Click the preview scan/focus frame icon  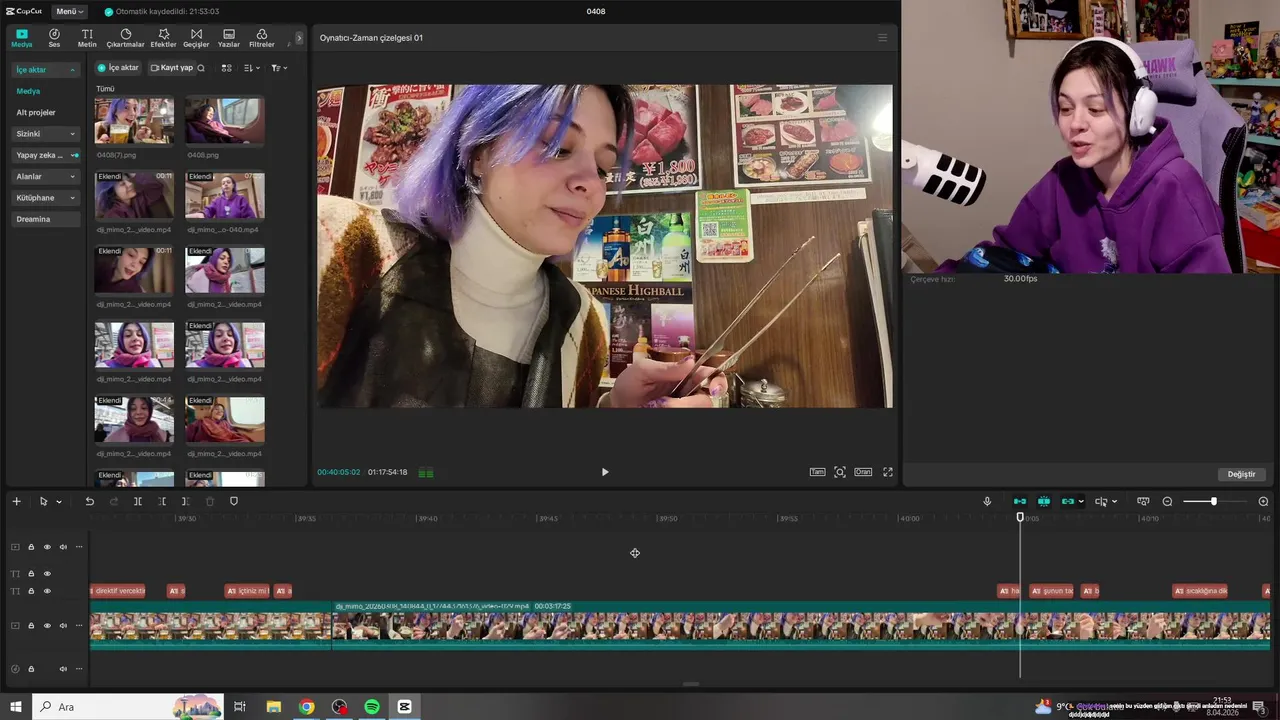840,472
